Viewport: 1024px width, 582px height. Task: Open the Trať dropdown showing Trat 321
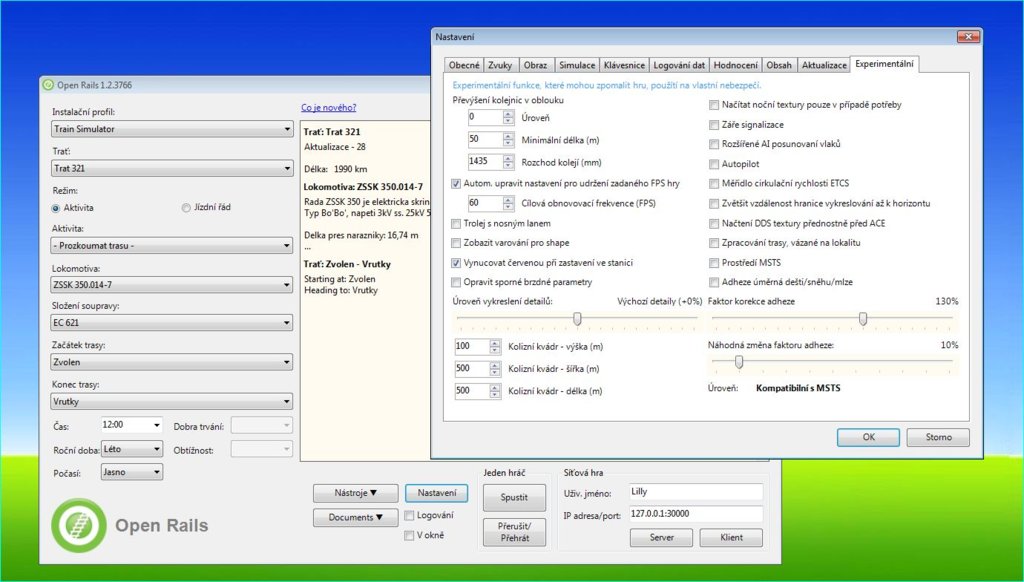172,169
